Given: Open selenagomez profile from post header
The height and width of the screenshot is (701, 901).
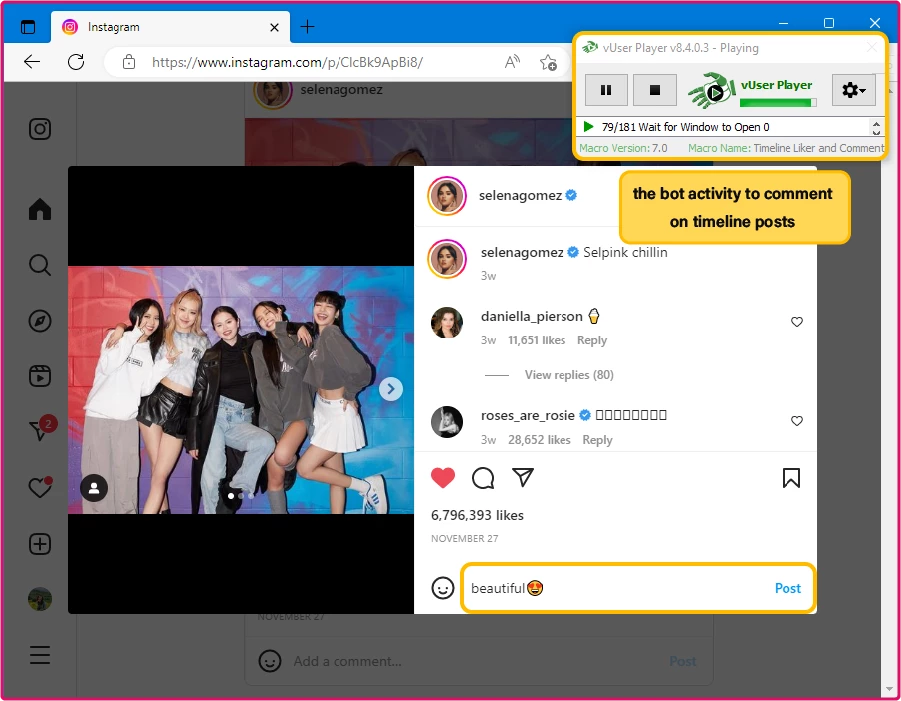Looking at the screenshot, I should [520, 195].
